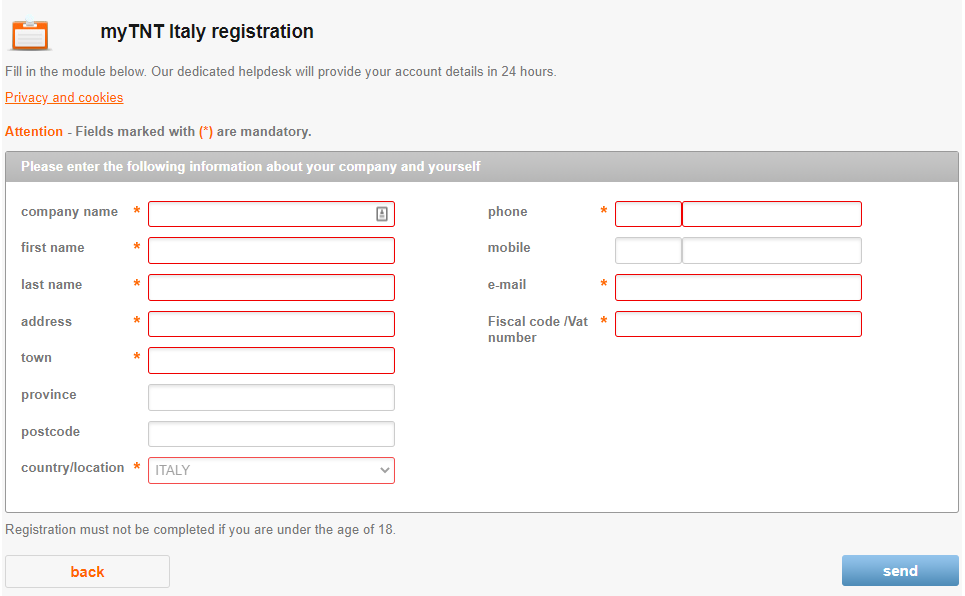Click the province input box
This screenshot has height=596, width=965.
pos(271,397)
